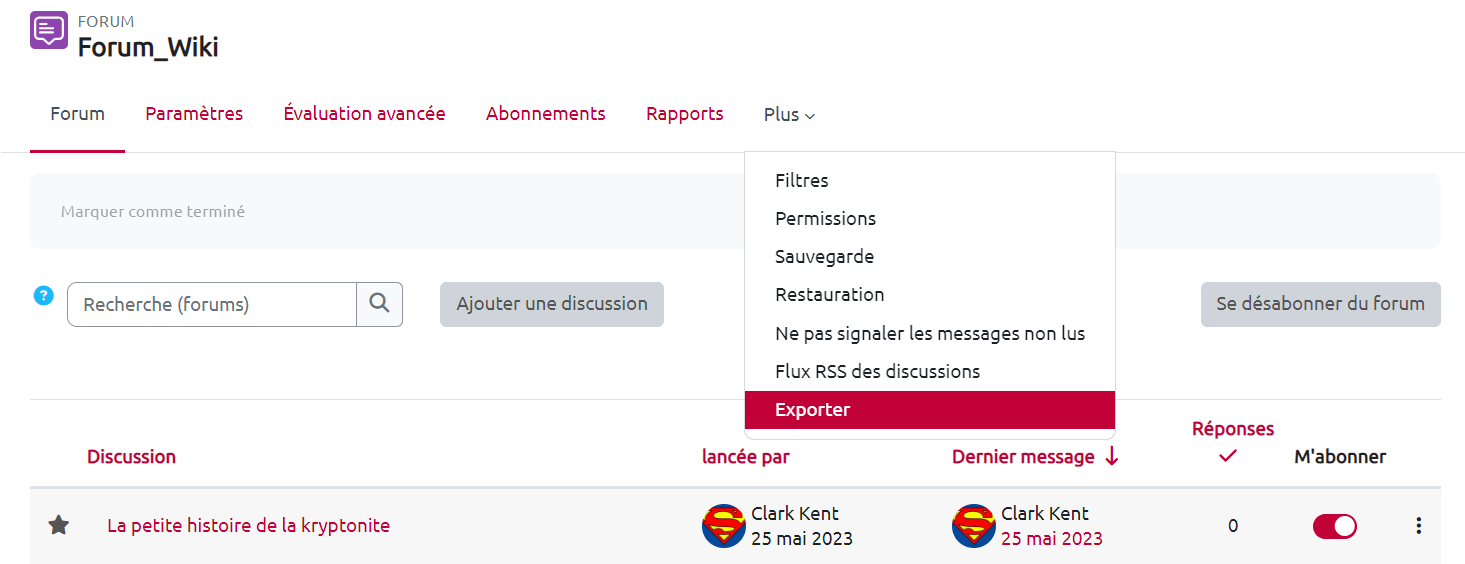
Task: Switch to the Paramètres tab
Action: pyautogui.click(x=194, y=114)
